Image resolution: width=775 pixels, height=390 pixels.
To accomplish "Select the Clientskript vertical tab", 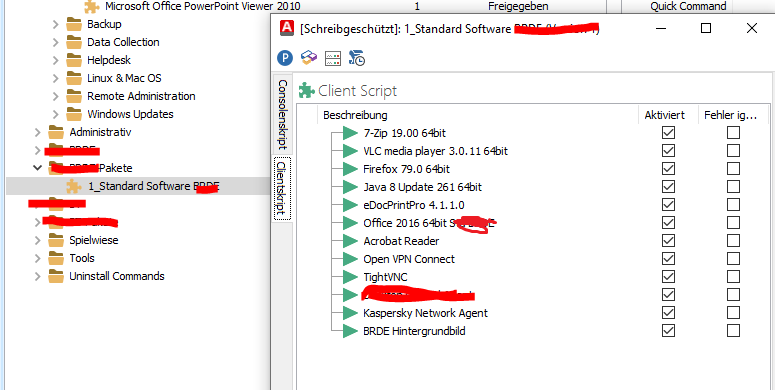I will [282, 188].
